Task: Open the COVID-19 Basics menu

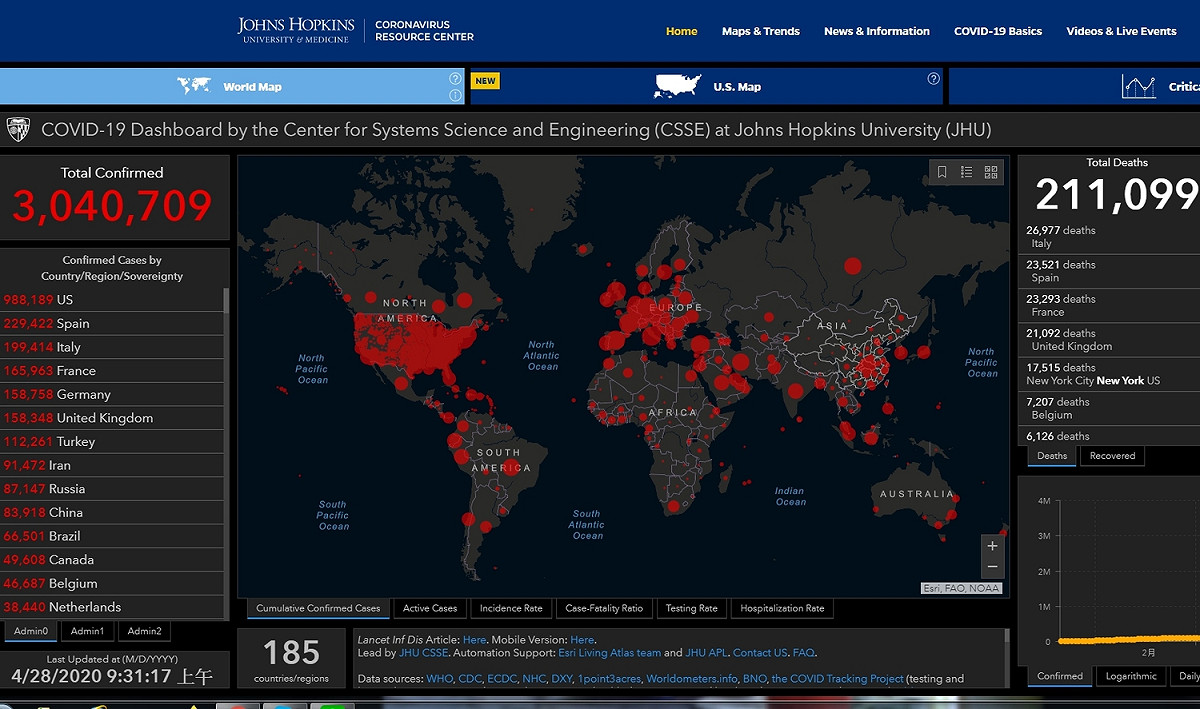Action: (x=998, y=31)
